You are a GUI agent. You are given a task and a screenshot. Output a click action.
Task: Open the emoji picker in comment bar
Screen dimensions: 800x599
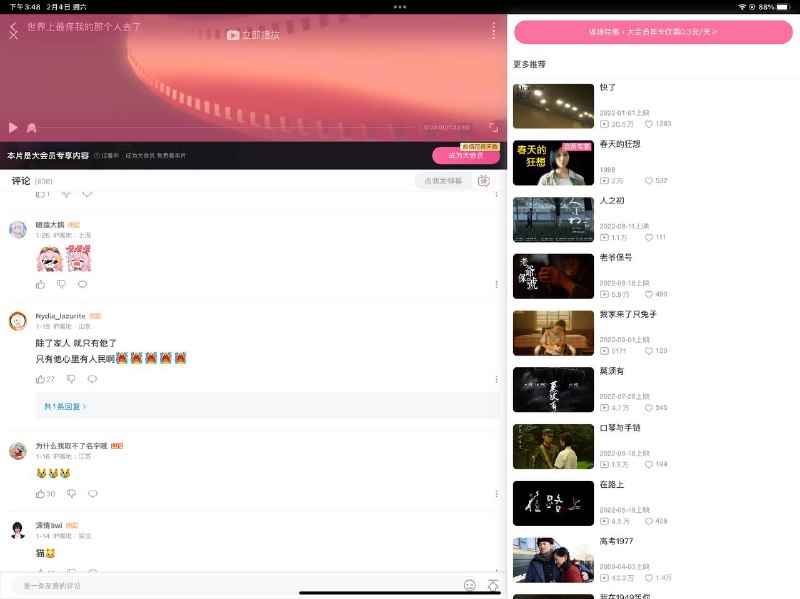click(469, 585)
